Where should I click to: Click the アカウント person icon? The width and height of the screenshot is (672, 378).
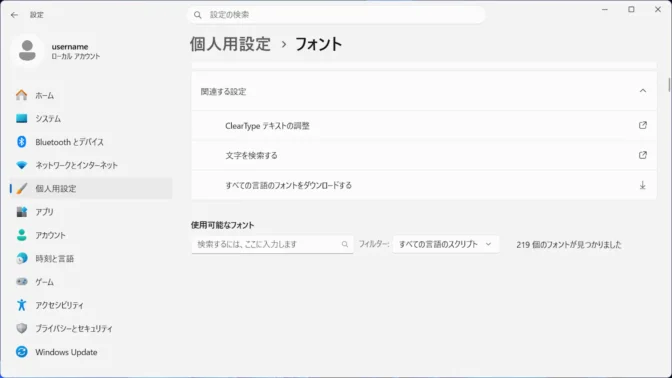(21, 235)
